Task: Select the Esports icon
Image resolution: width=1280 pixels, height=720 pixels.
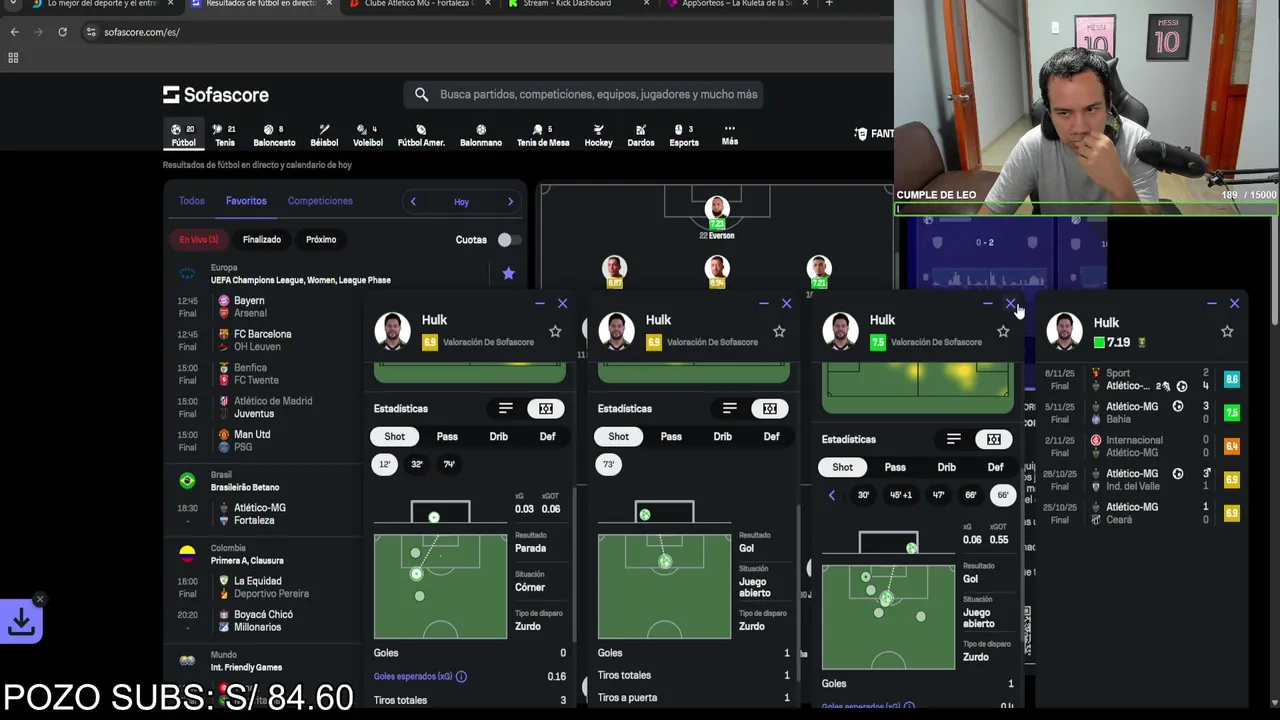Action: (x=684, y=135)
